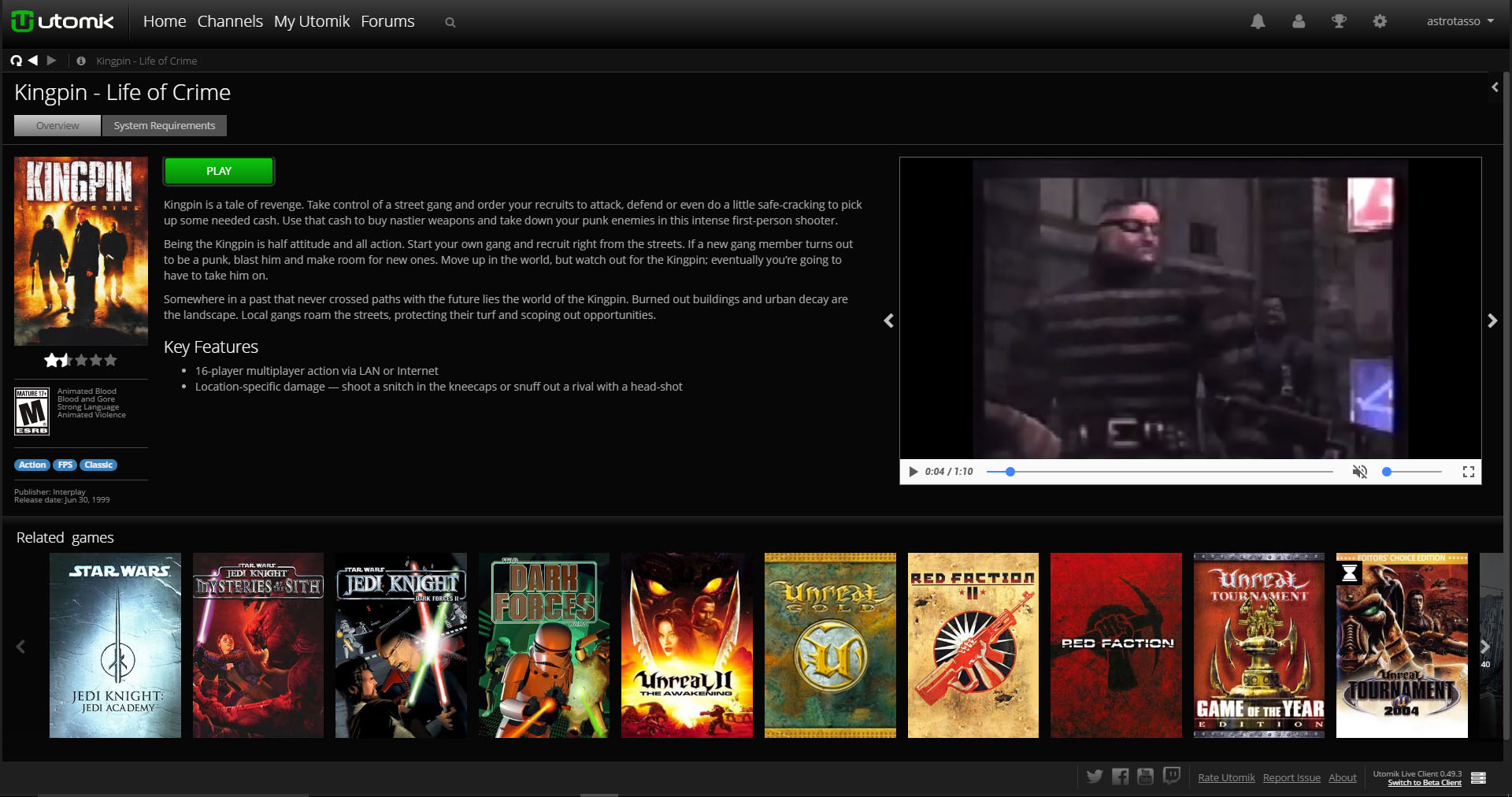Open the achievements trophy icon
The height and width of the screenshot is (797, 1512).
pos(1339,21)
